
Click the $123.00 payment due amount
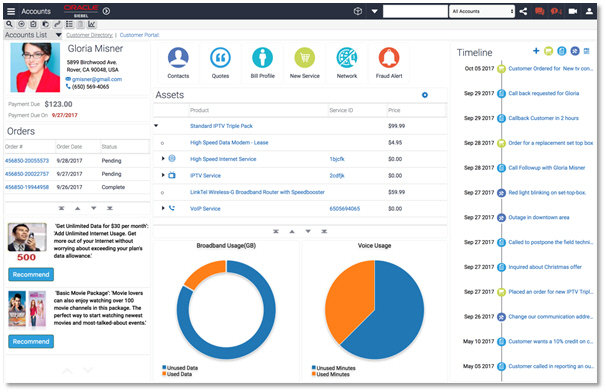pyautogui.click(x=58, y=104)
